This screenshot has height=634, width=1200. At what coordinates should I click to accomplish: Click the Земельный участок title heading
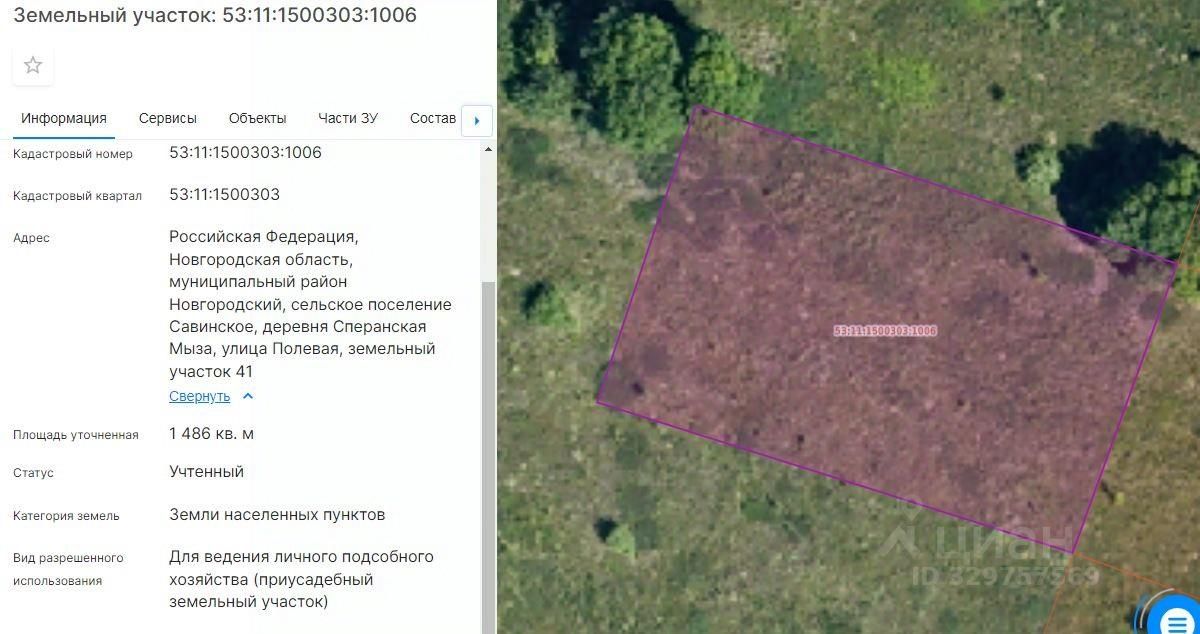point(215,15)
